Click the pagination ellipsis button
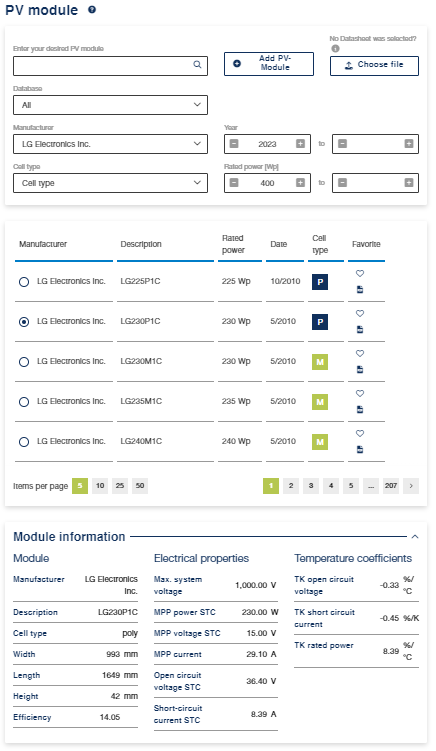The image size is (436, 751). pos(371,486)
